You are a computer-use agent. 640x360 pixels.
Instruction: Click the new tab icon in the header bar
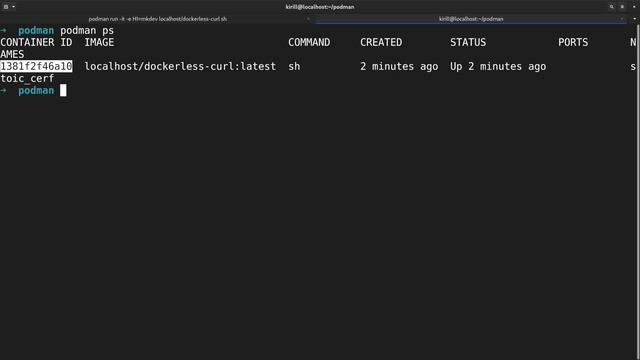pyautogui.click(x=6, y=7)
